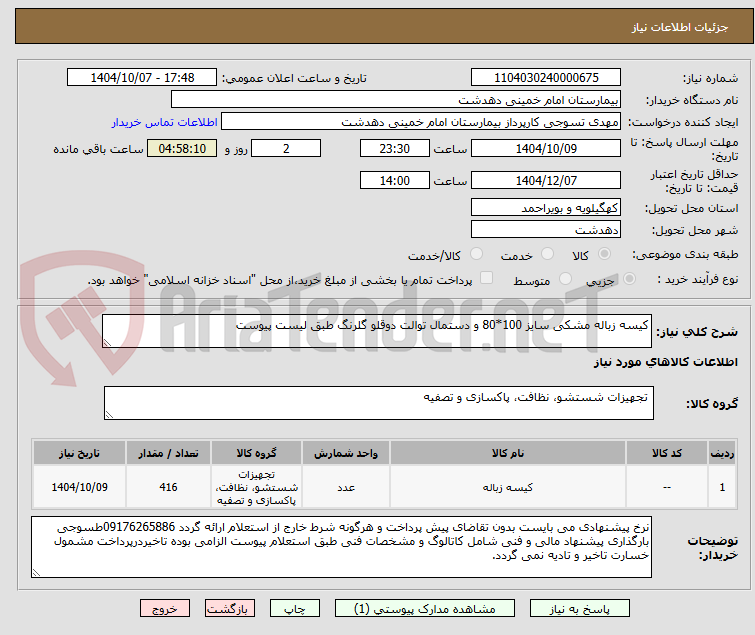Click the deadline time field 23:30
The height and width of the screenshot is (635, 755).
pos(395,148)
